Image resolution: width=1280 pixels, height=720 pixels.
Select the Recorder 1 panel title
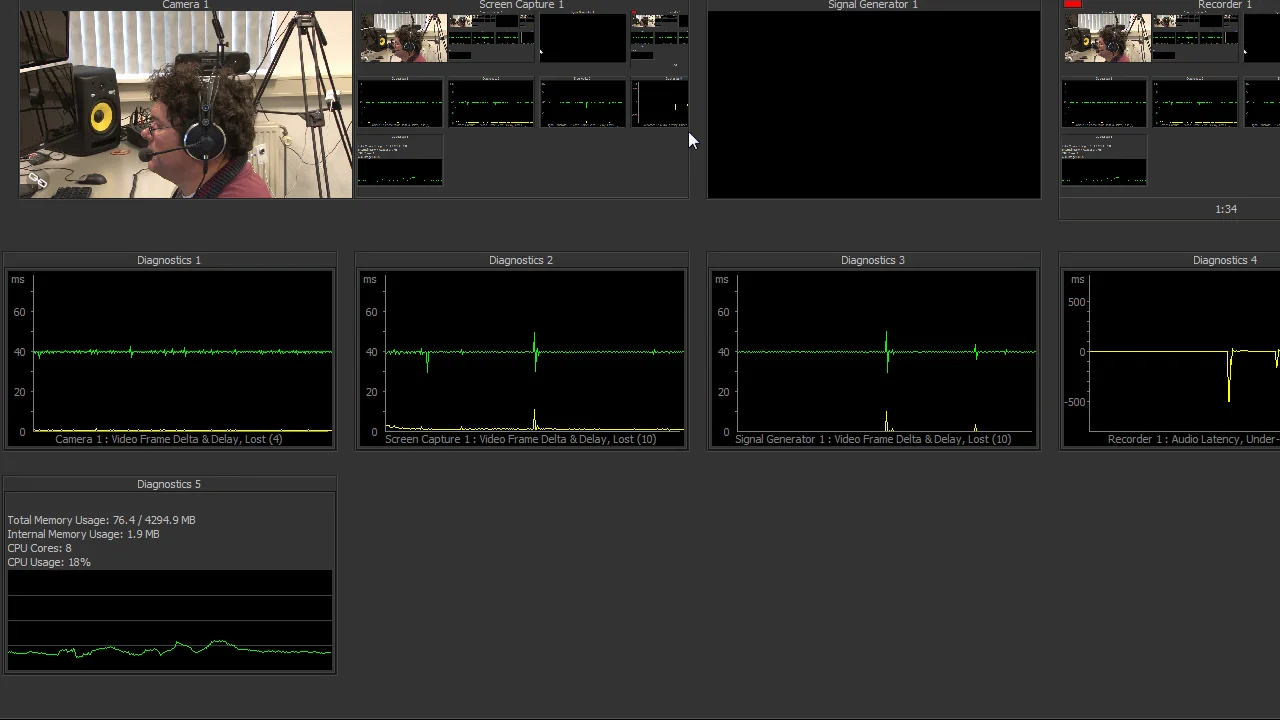[1224, 5]
